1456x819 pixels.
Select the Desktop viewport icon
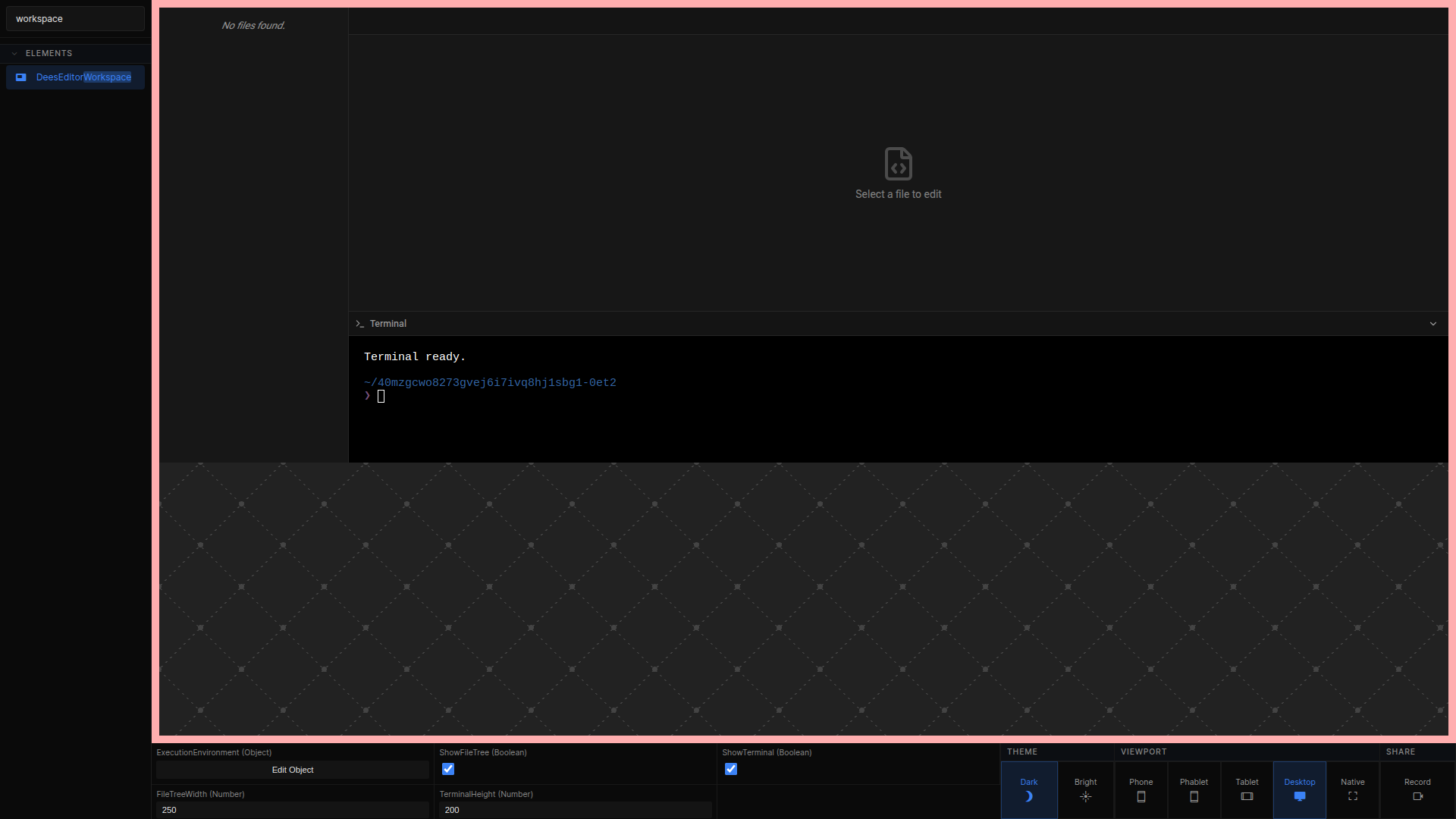1299,796
